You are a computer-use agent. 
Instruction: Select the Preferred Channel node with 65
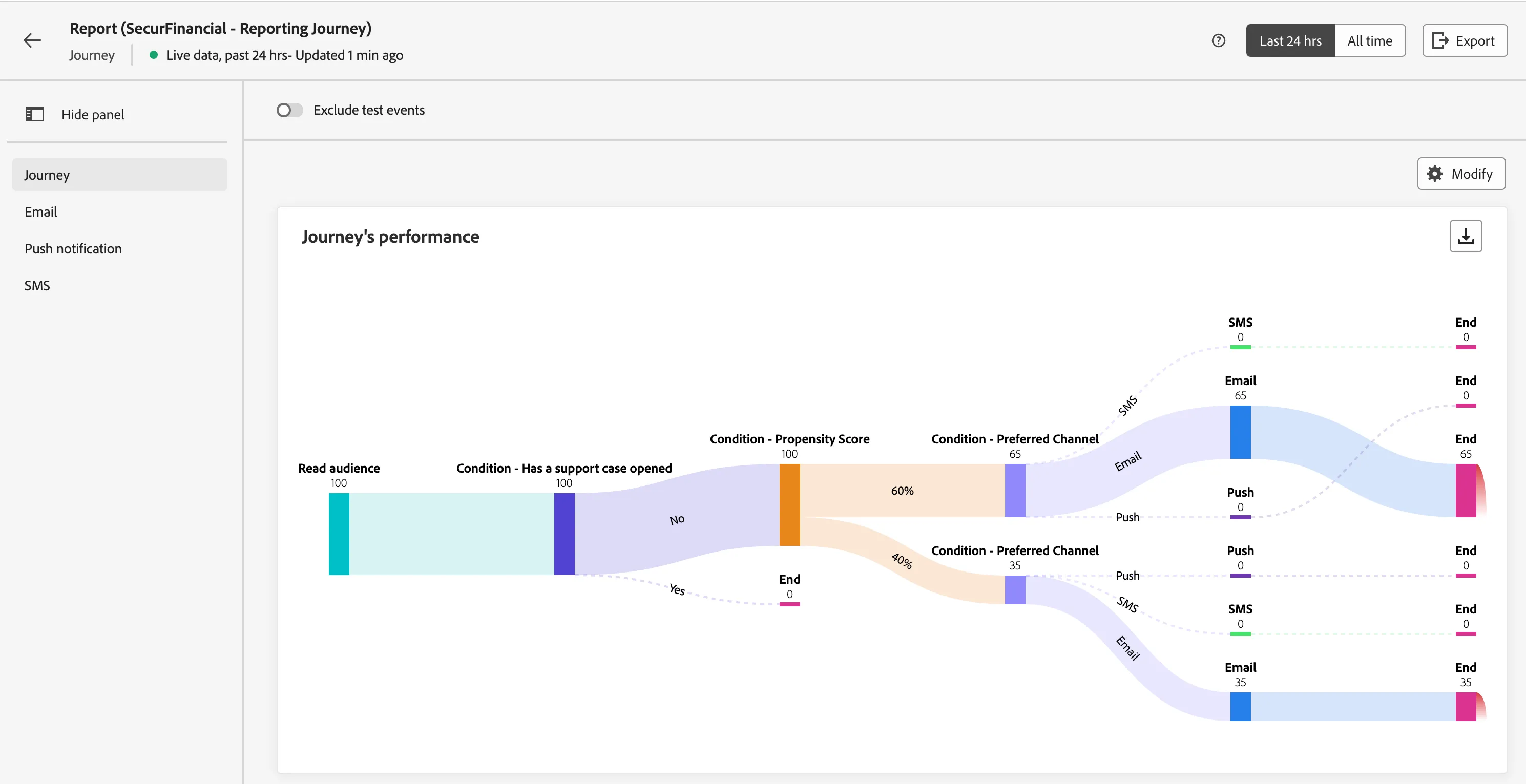point(1015,490)
